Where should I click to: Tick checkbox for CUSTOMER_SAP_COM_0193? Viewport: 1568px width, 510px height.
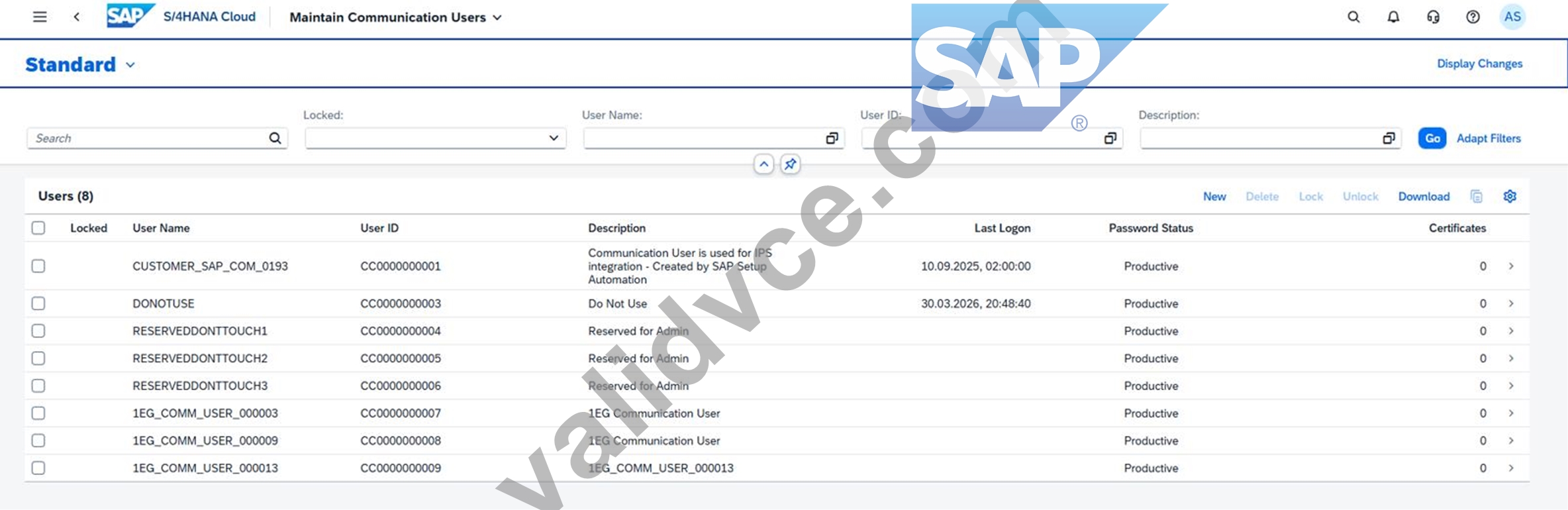coord(38,266)
